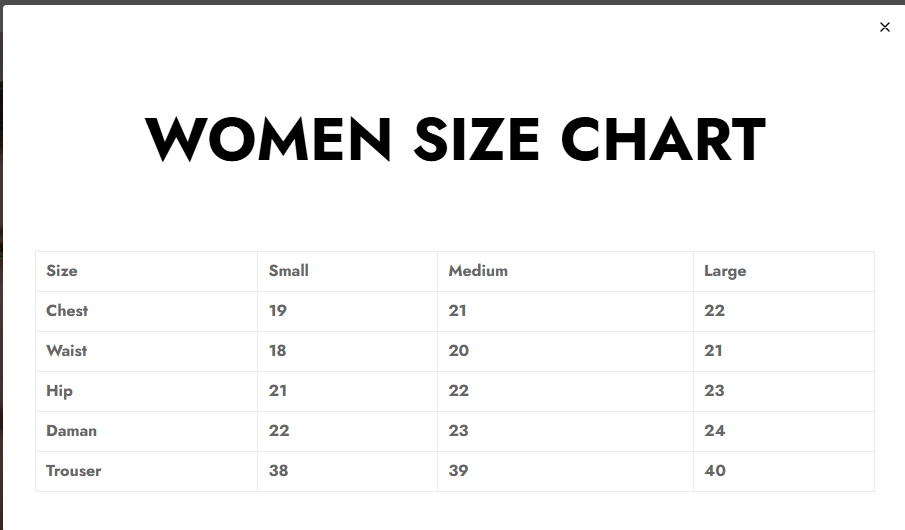Click Large trouser value 40
This screenshot has height=530, width=905.
[x=715, y=471]
